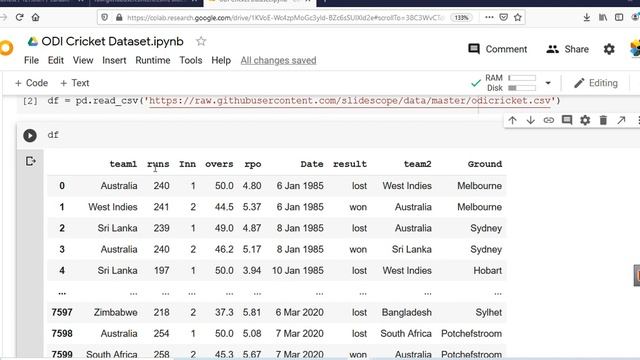The image size is (640, 360).
Task: Open the Colab settings gear
Action: [609, 49]
